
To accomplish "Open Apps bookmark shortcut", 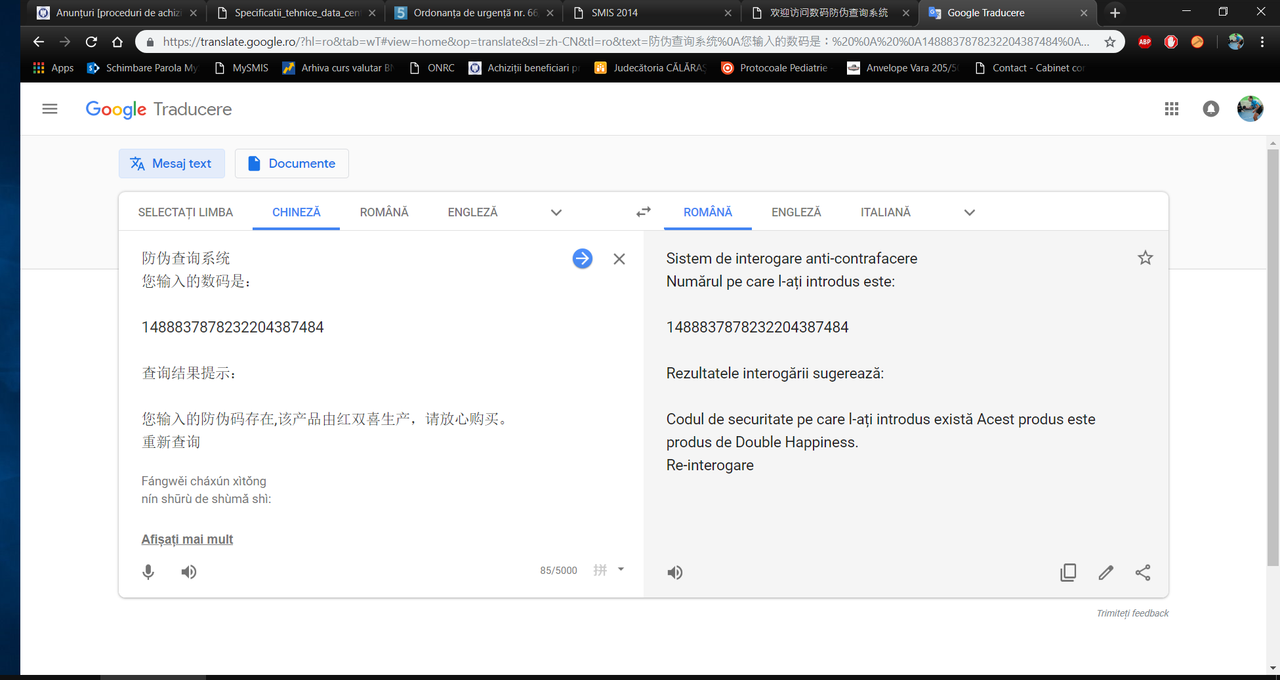I will pos(54,68).
